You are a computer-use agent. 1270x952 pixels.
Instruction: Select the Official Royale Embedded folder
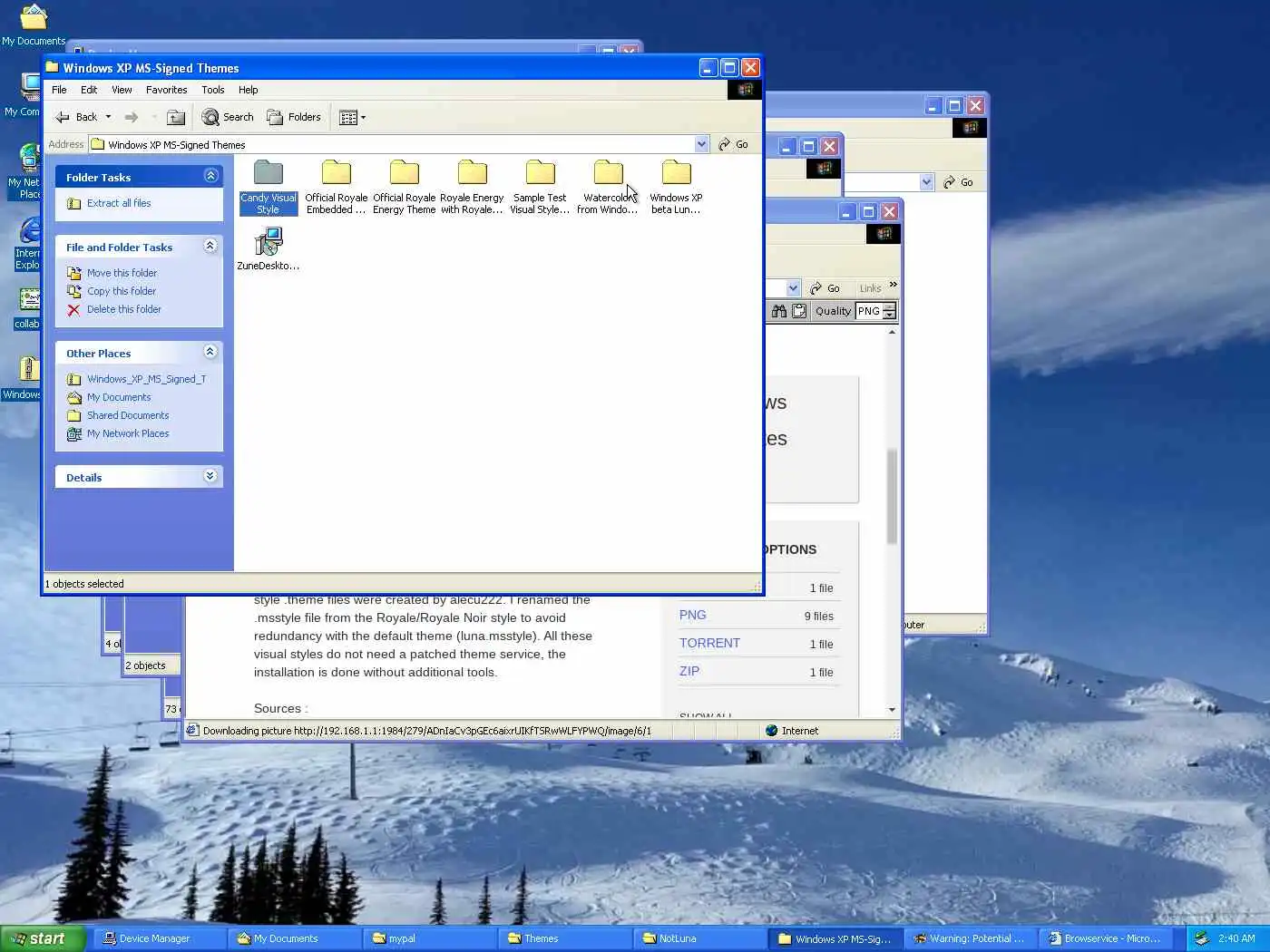point(336,188)
